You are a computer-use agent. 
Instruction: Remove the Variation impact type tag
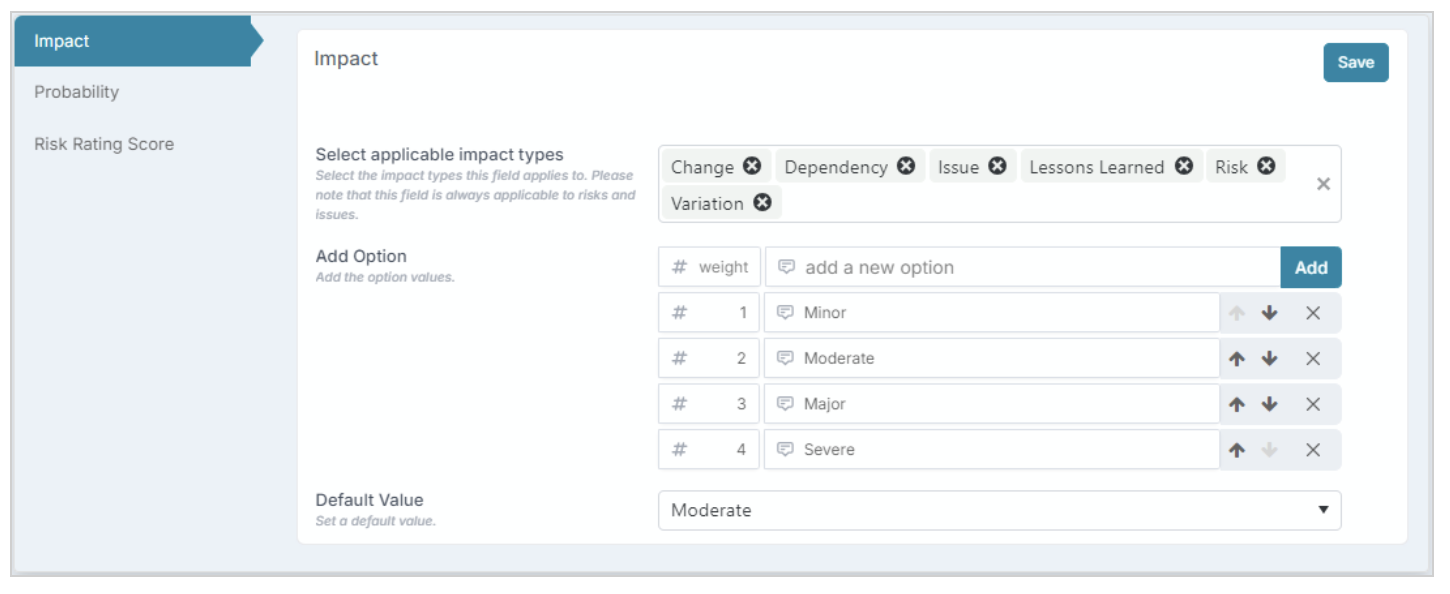click(762, 203)
